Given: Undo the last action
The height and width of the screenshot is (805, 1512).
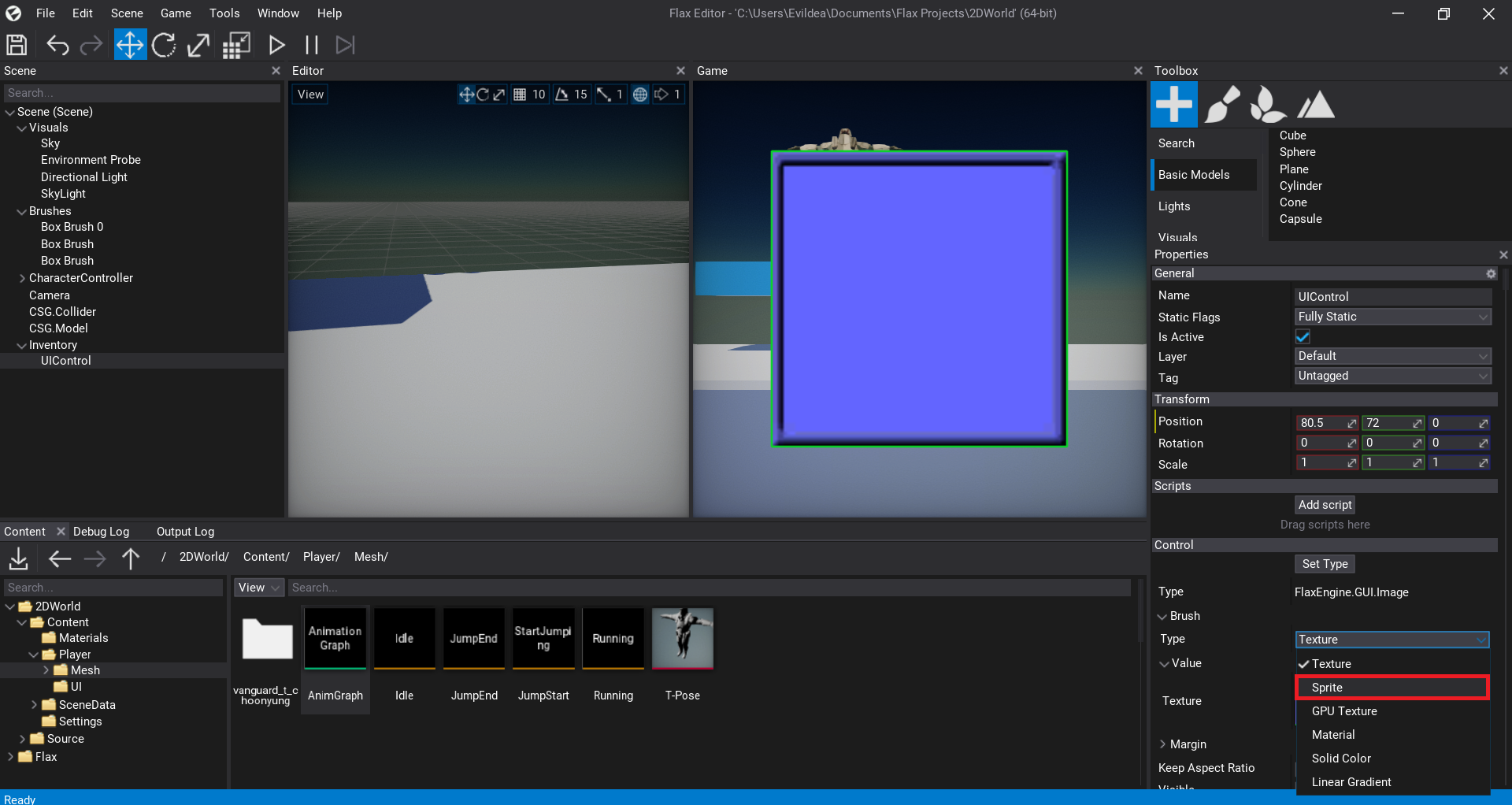Looking at the screenshot, I should (x=57, y=45).
